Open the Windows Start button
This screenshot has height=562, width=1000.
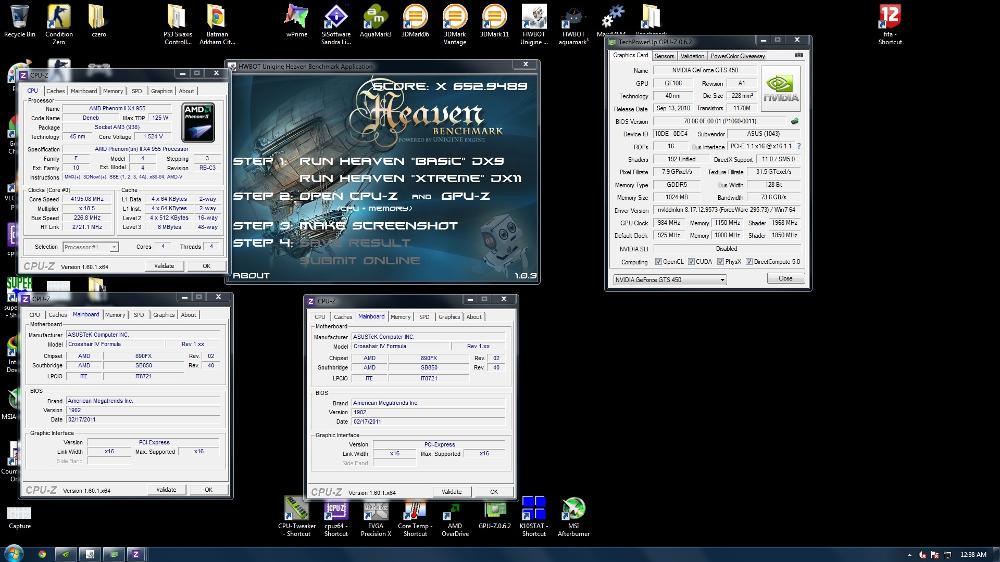[13, 553]
